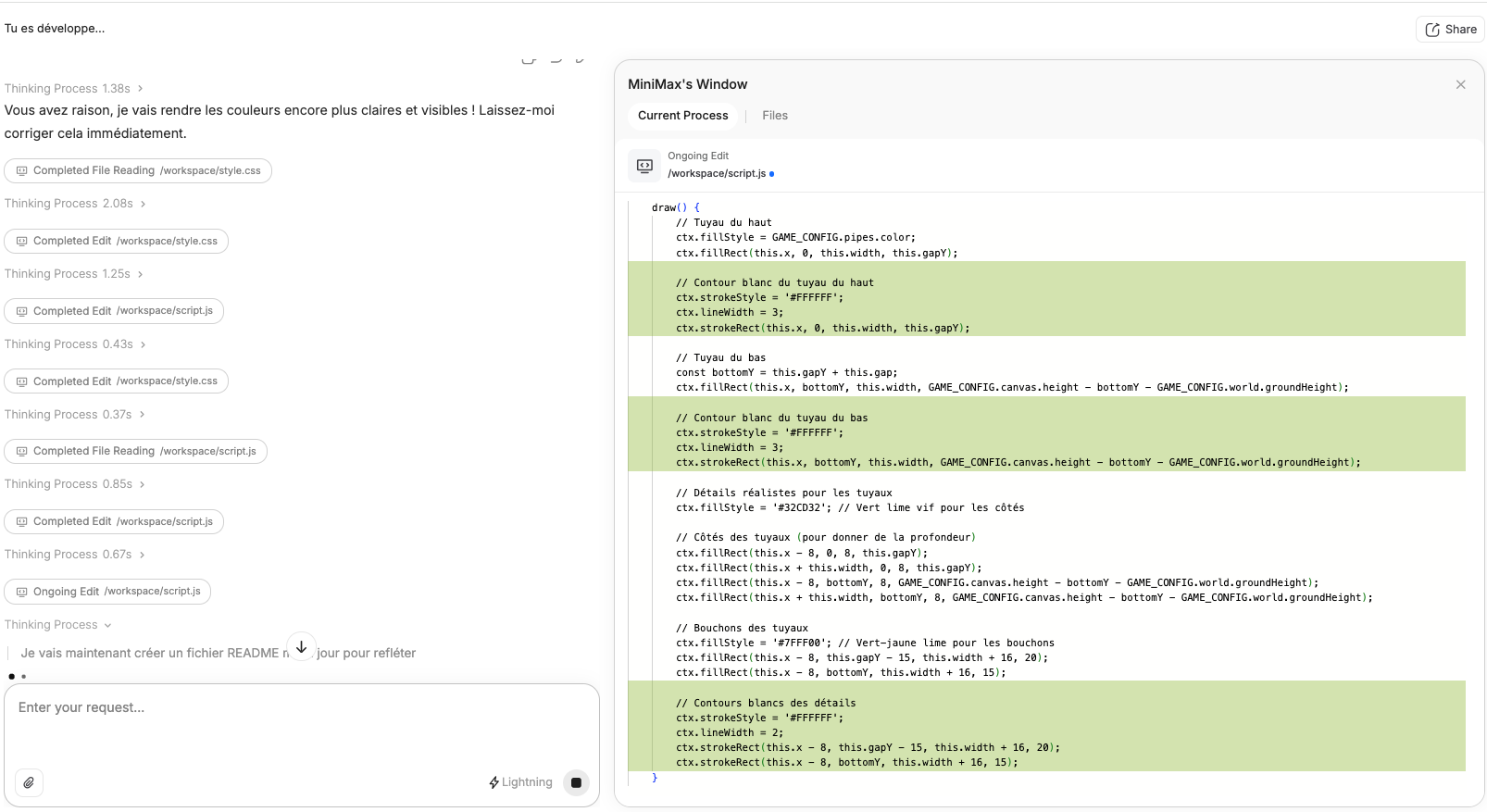Click the Ongoing Edit code icon
Screen dimensions: 1487x812
click(644, 165)
